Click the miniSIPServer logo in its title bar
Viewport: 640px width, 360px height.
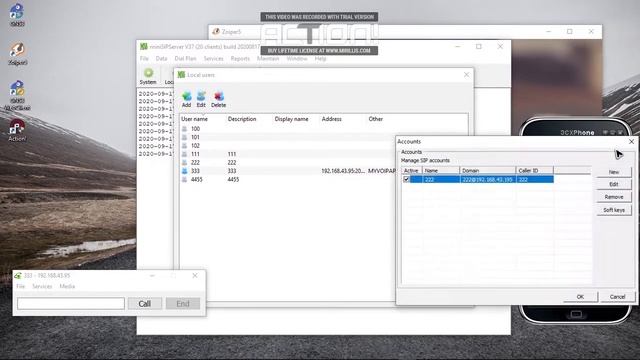point(144,47)
